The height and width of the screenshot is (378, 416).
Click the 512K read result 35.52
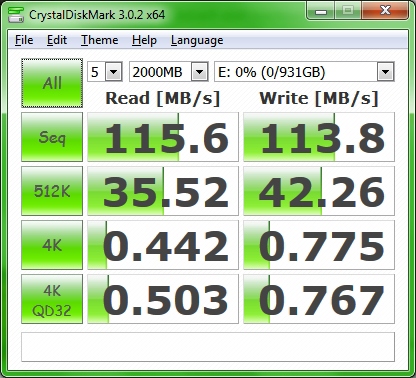(x=163, y=191)
